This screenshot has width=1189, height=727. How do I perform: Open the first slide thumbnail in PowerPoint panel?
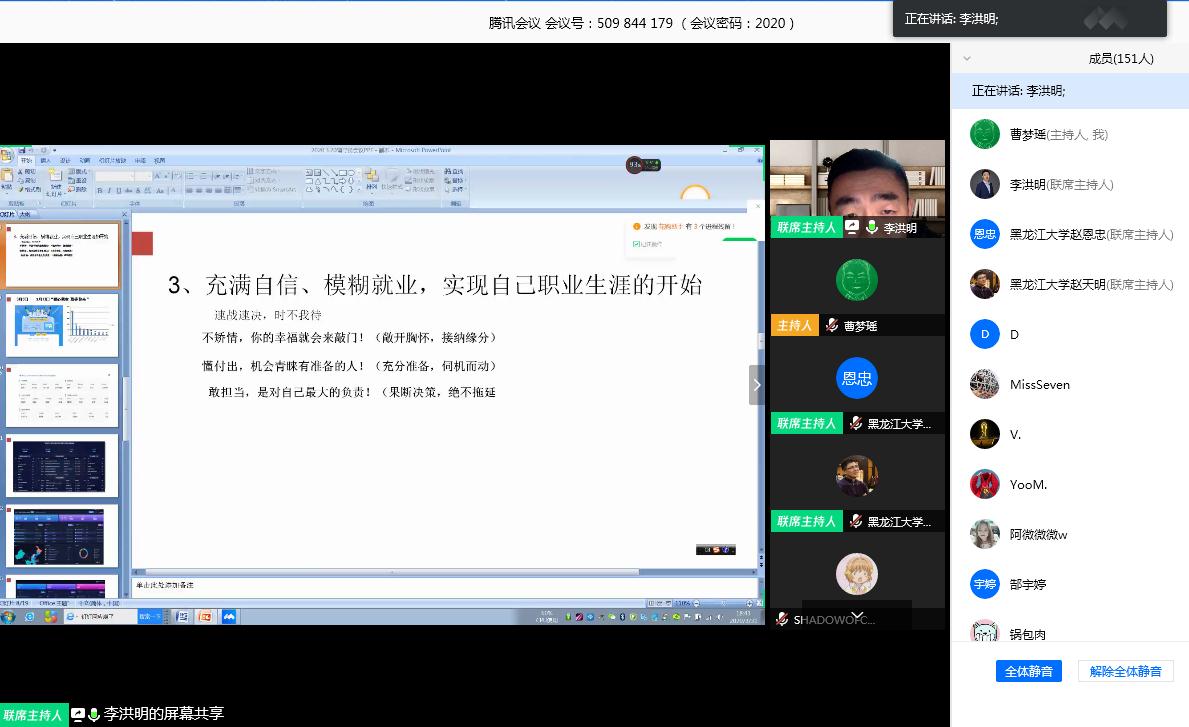pos(62,255)
